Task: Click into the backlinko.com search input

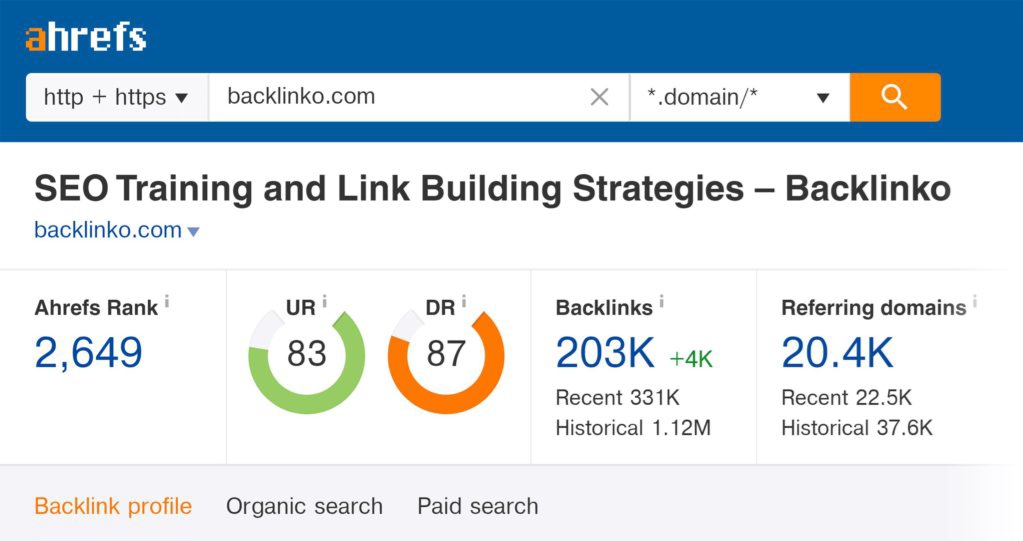Action: (x=400, y=97)
